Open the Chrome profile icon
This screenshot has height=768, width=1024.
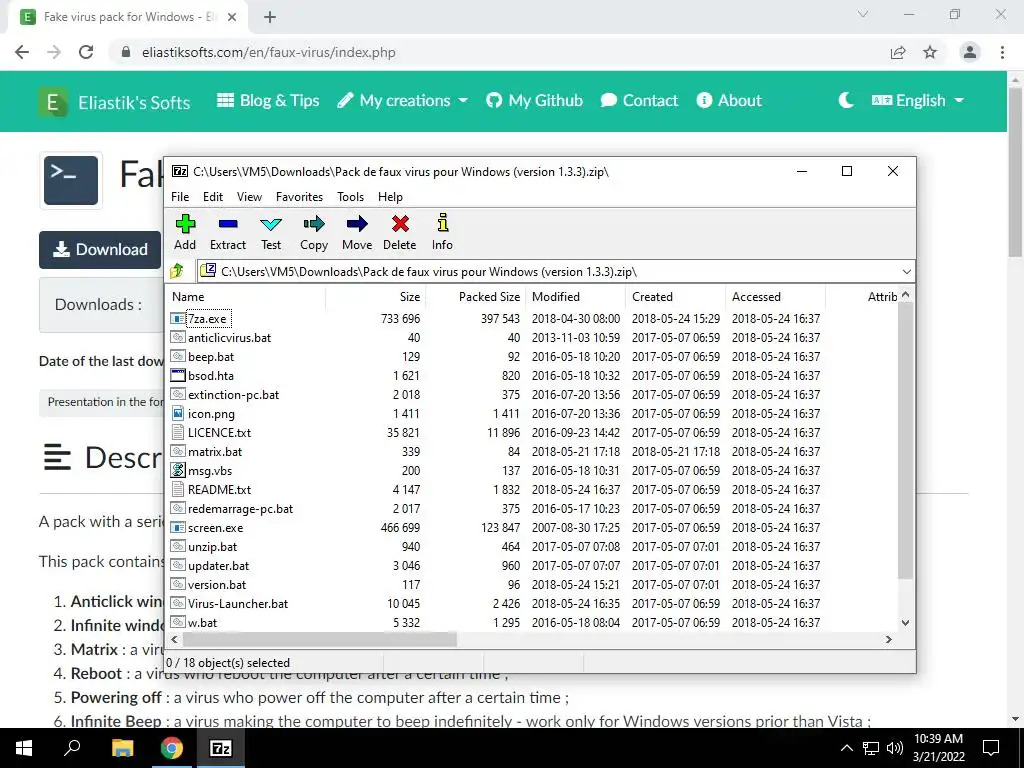tap(970, 52)
